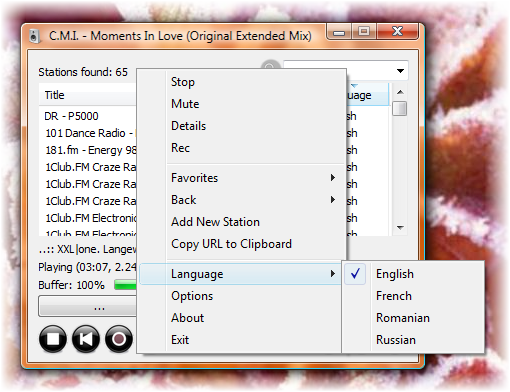Image resolution: width=510 pixels, height=392 pixels.
Task: Click the checkmark next to English
Action: click(x=355, y=274)
